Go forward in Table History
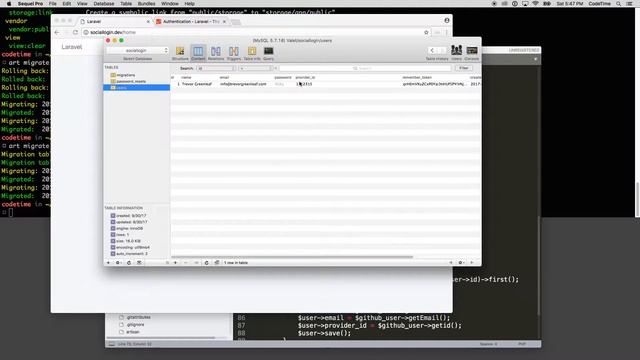 click(x=442, y=50)
